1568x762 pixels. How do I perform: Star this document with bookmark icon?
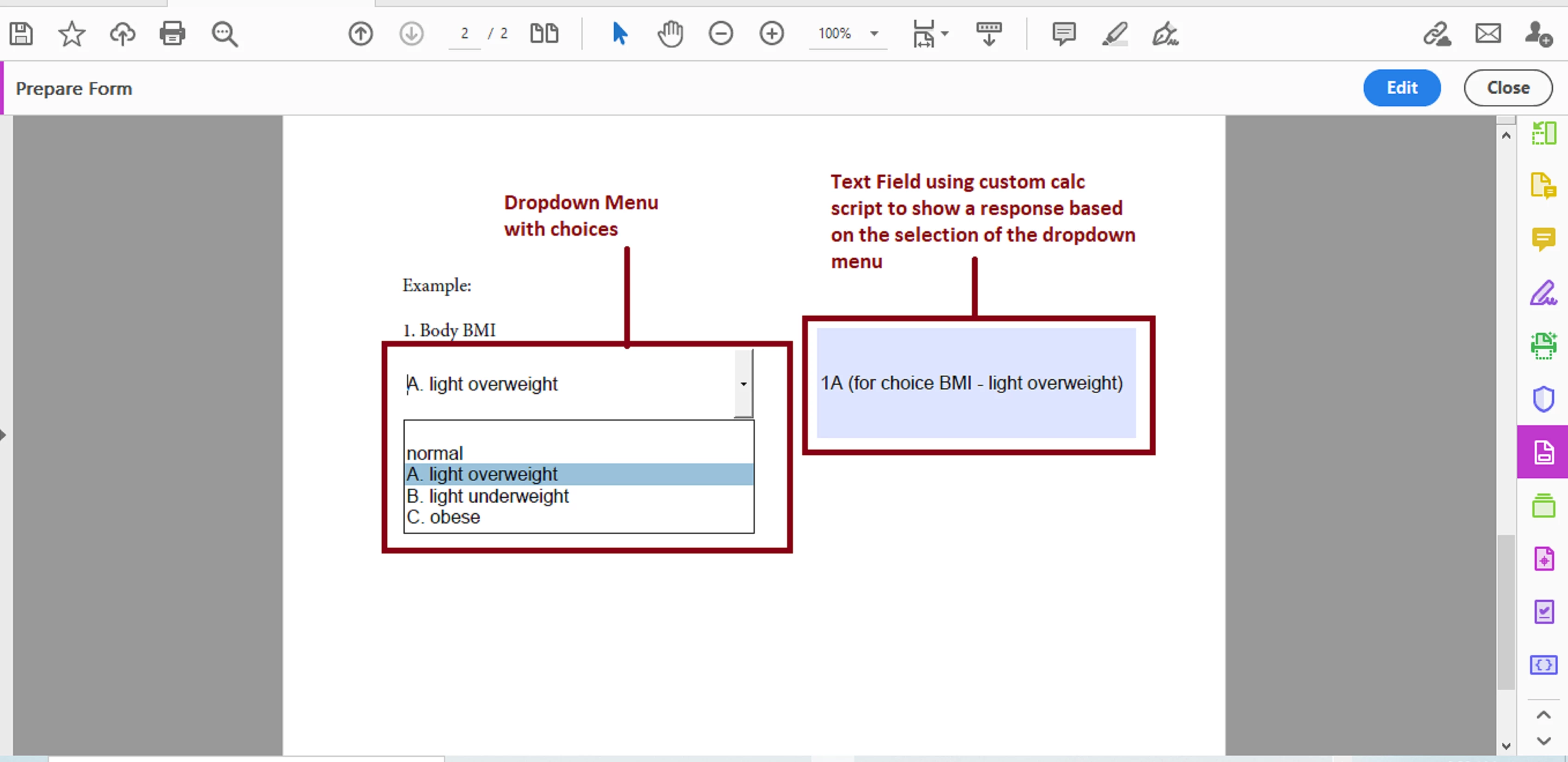tap(71, 33)
